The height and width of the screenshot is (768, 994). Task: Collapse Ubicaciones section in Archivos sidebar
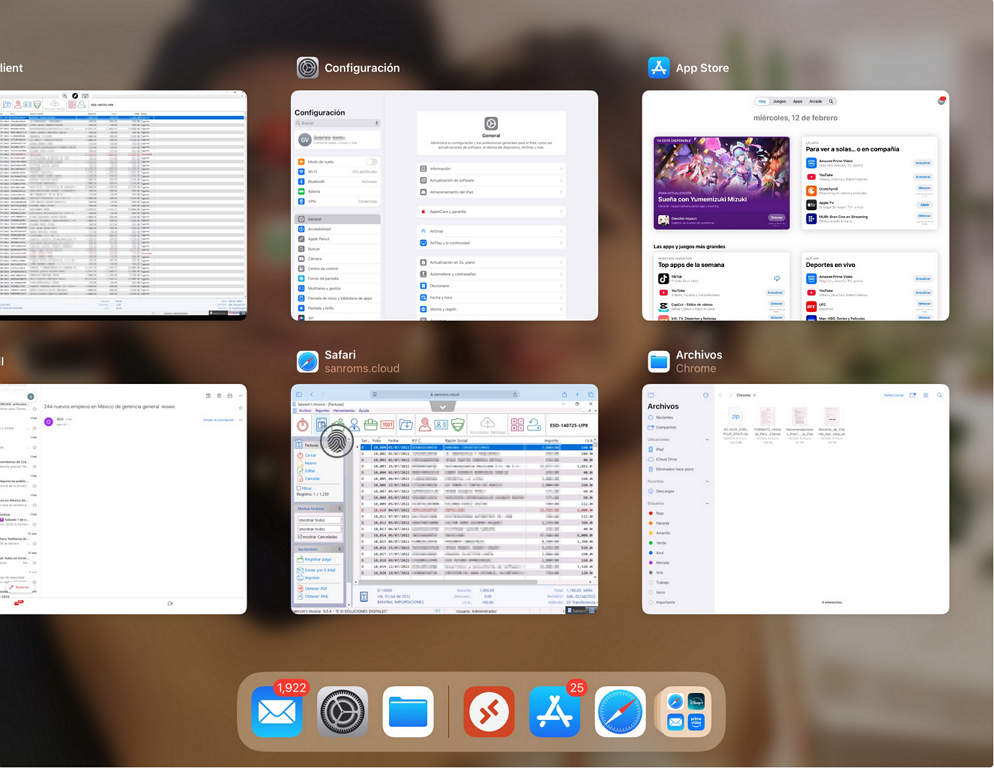pos(707,439)
